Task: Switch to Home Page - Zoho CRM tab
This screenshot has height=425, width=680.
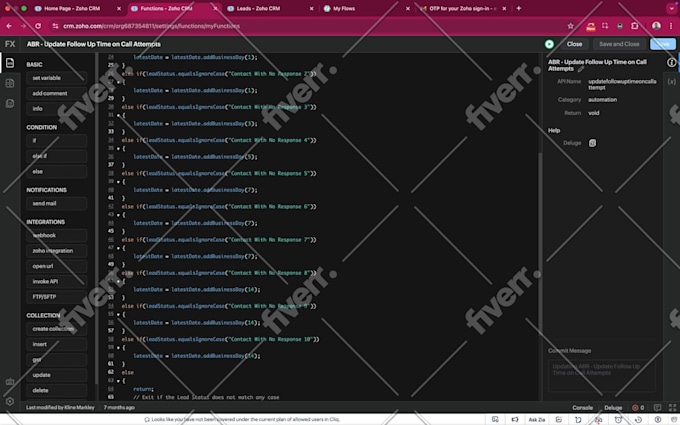Action: click(72, 8)
